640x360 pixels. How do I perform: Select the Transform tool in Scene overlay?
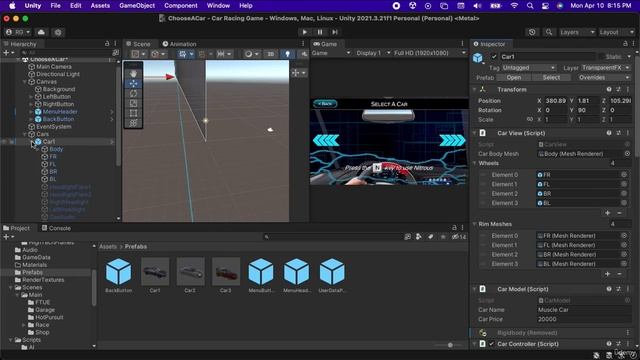tap(133, 123)
